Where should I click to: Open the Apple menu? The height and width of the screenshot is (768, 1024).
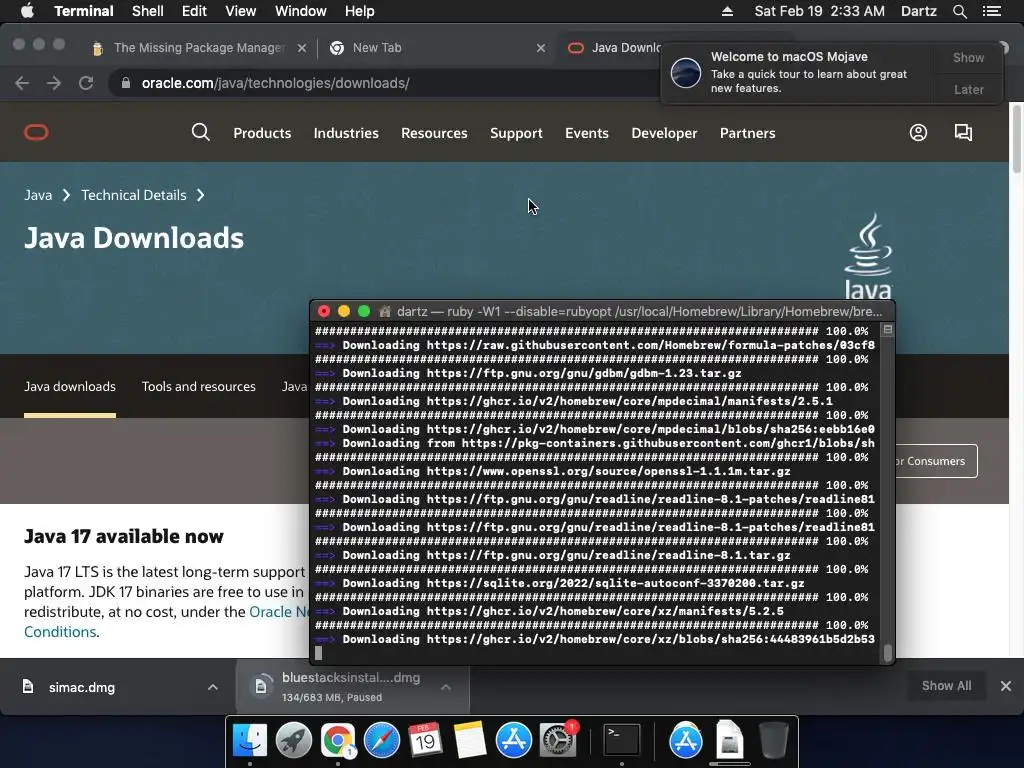27,11
